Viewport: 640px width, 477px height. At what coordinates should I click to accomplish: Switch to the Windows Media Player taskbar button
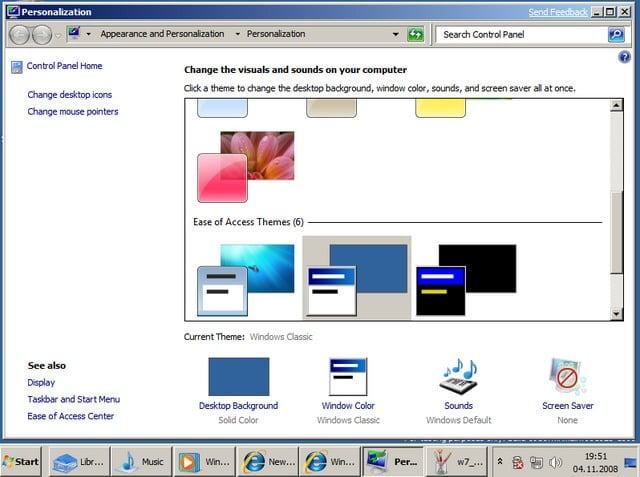pyautogui.click(x=204, y=462)
